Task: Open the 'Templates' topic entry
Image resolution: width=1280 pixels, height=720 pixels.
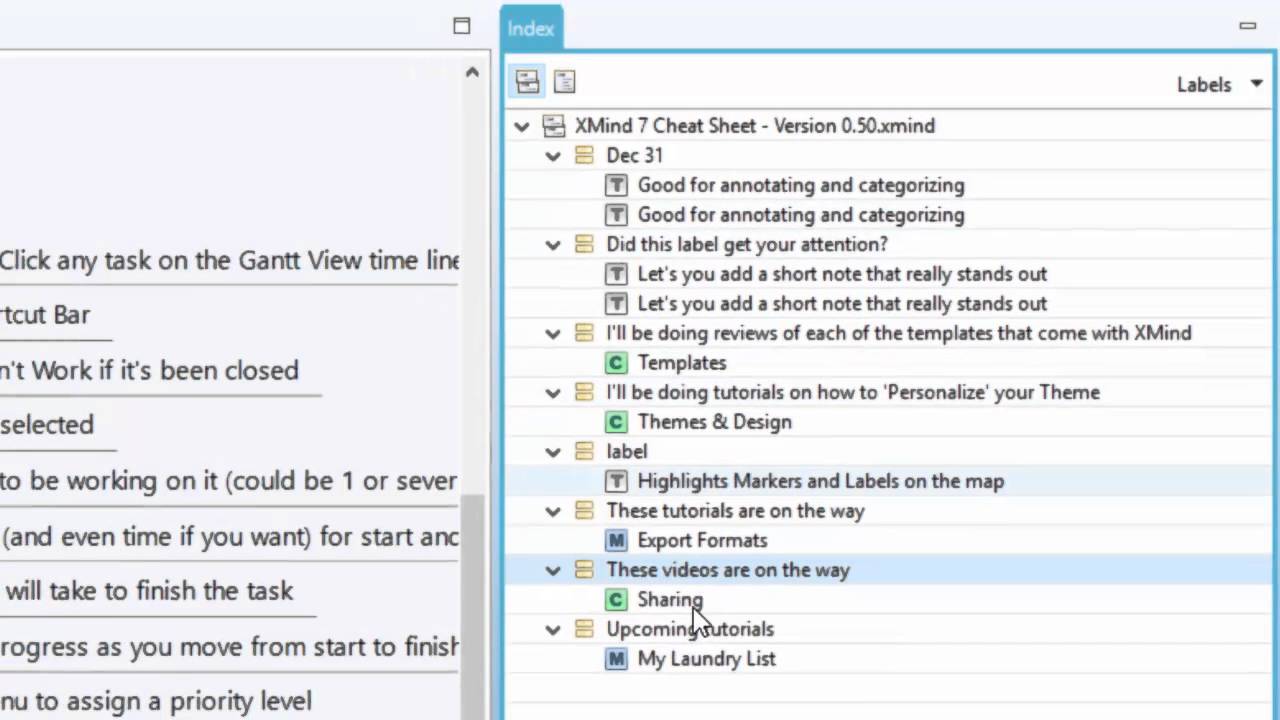Action: 682,363
